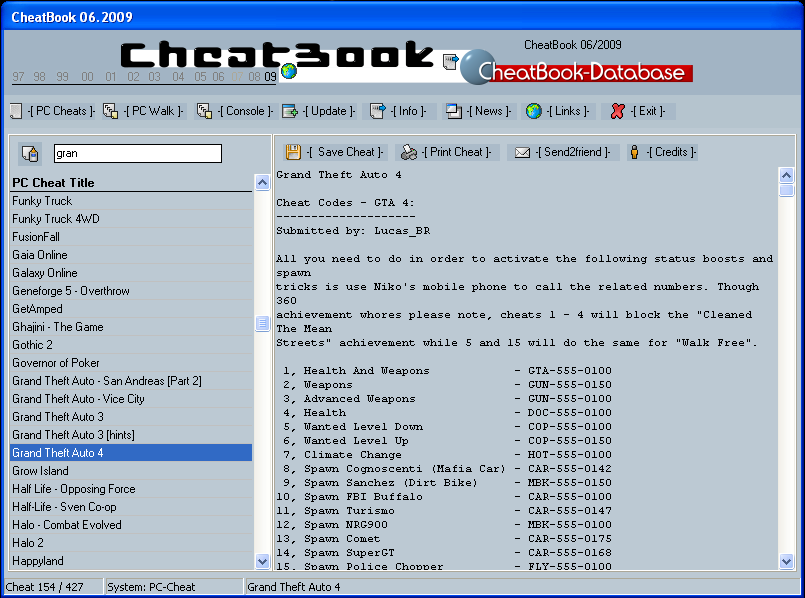805x598 pixels.
Task: Click the cheat list scroll down arrow
Action: [x=262, y=561]
